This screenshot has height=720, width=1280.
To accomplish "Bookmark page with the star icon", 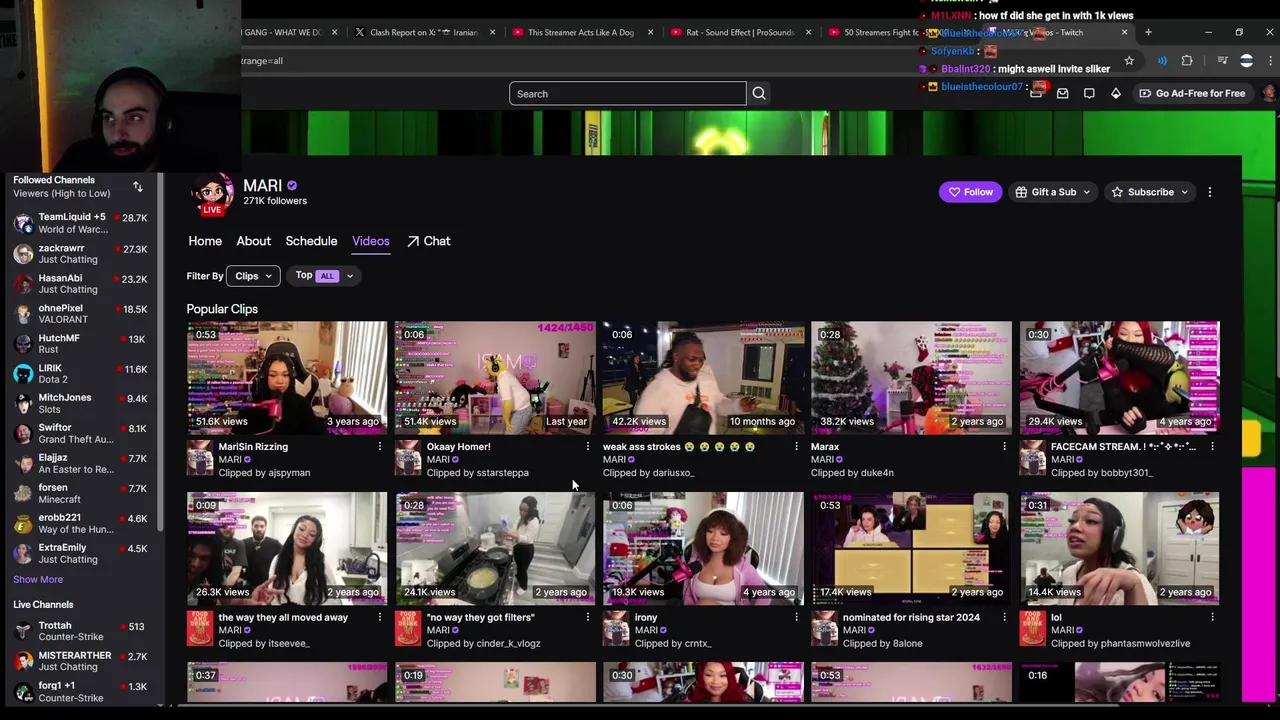I will coord(1129,61).
